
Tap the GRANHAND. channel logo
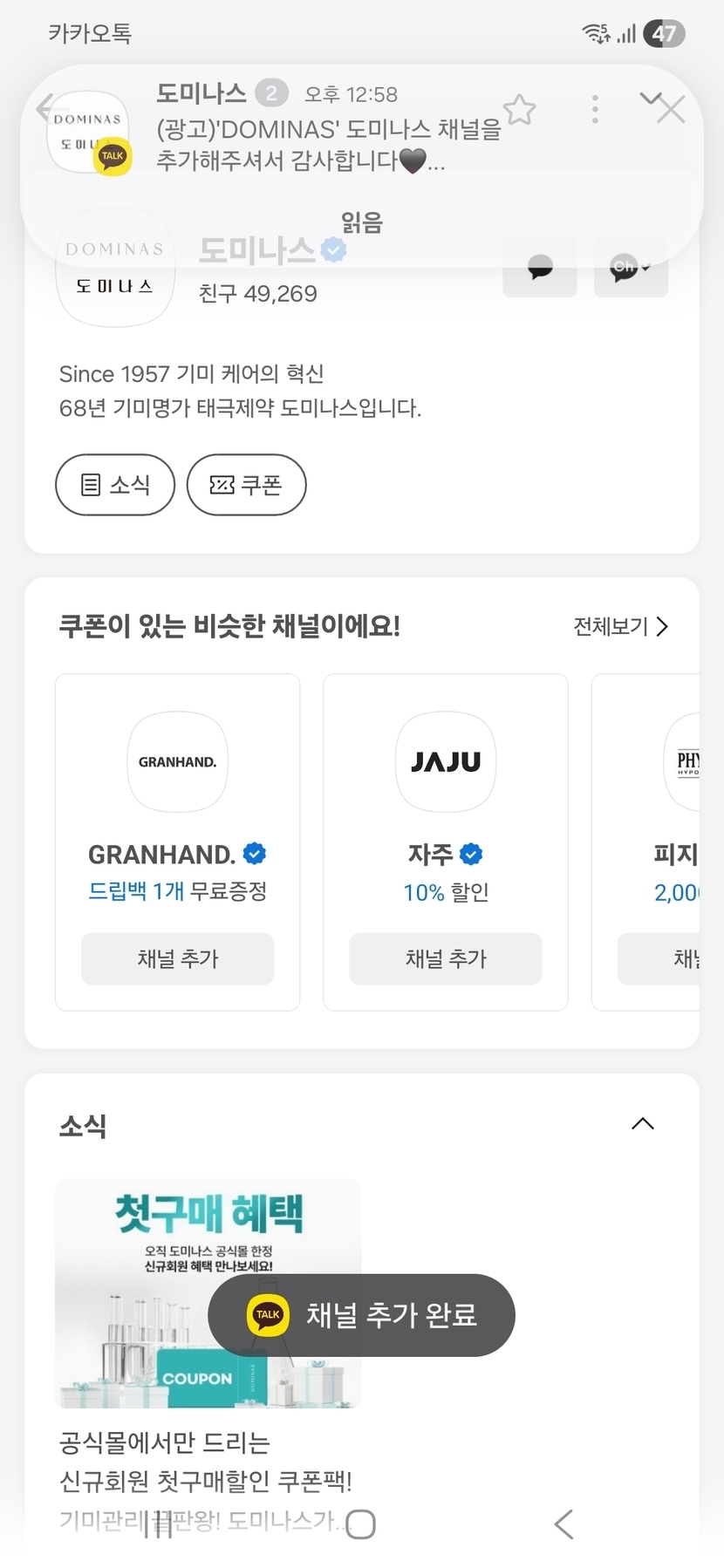(178, 761)
